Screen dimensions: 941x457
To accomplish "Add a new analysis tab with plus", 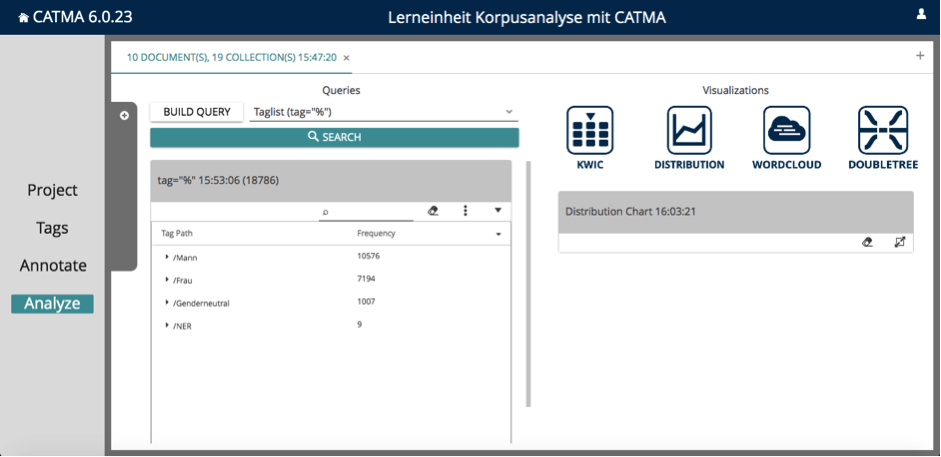I will point(920,56).
